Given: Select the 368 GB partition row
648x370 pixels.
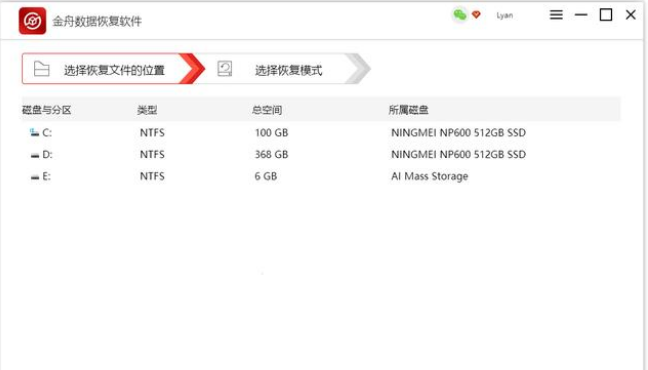Looking at the screenshot, I should pos(321,155).
